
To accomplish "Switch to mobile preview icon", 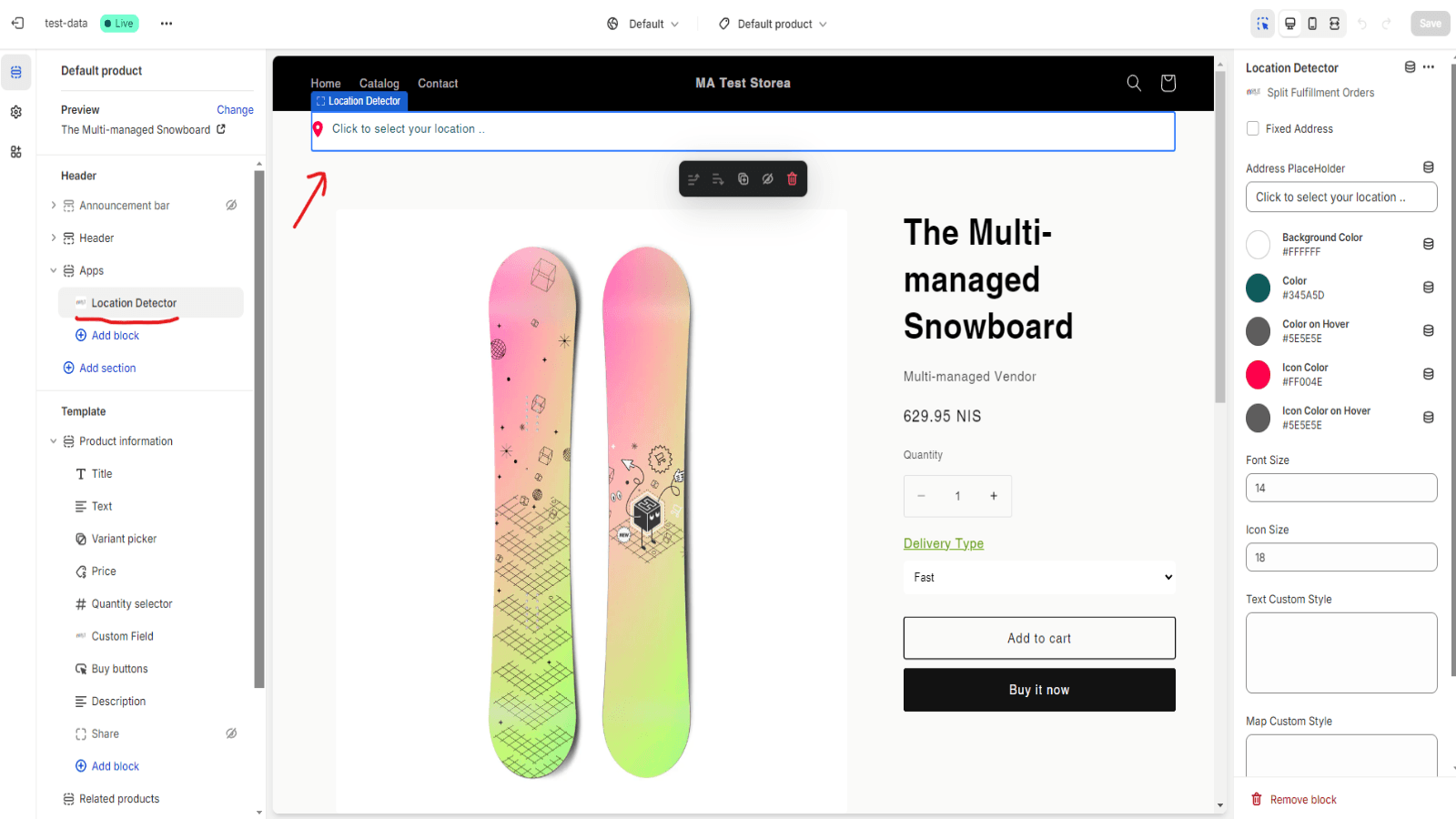I will (1312, 24).
